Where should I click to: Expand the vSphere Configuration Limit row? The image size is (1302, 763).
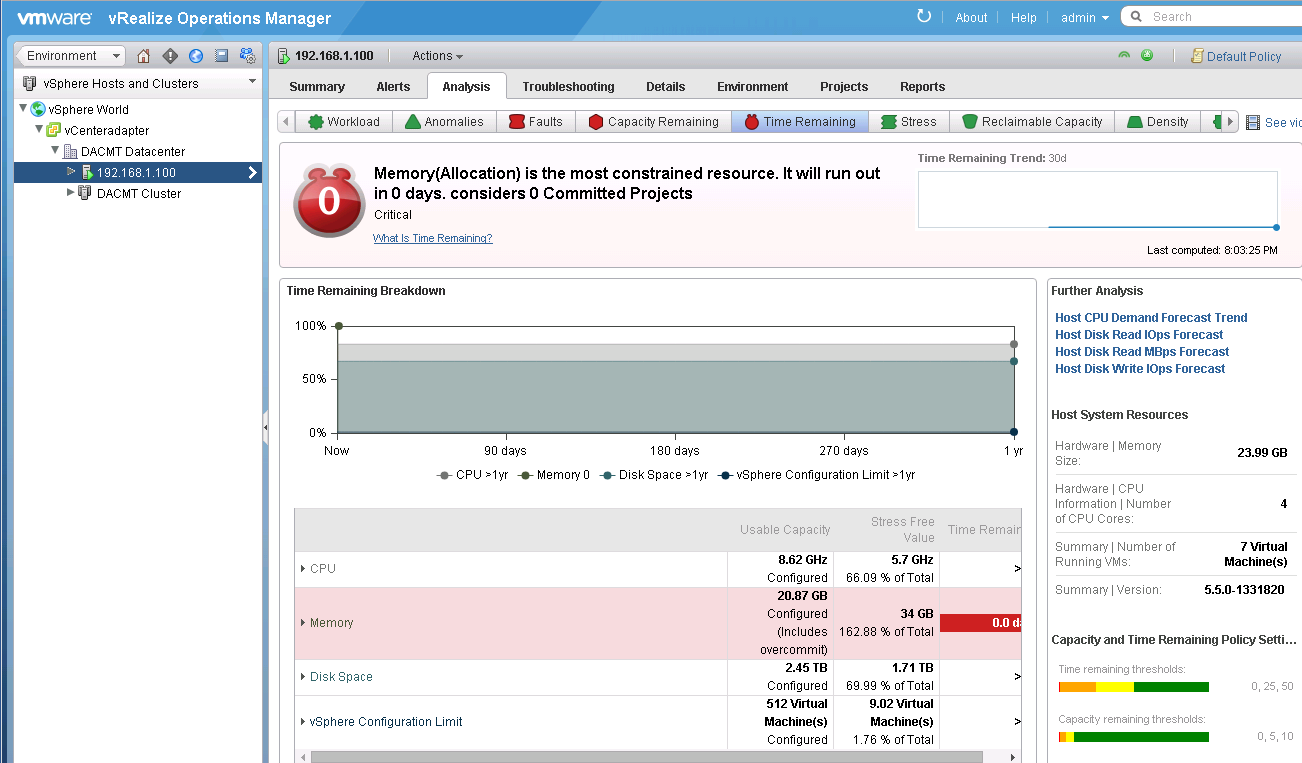[303, 721]
